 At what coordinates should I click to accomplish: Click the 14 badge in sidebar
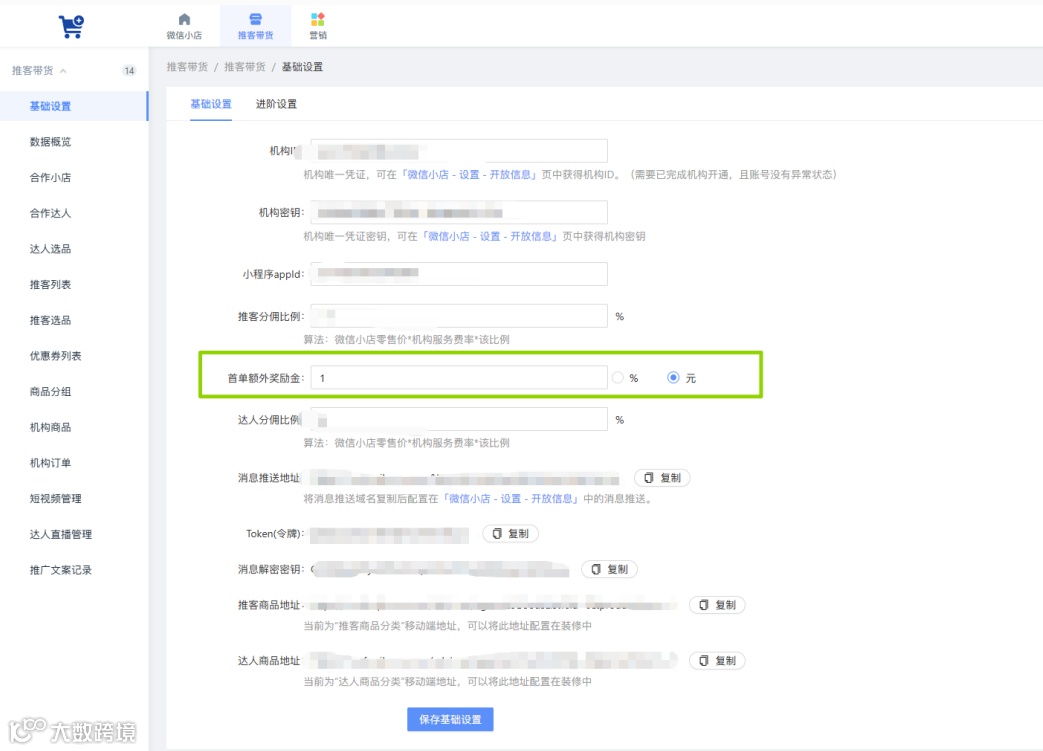[129, 71]
